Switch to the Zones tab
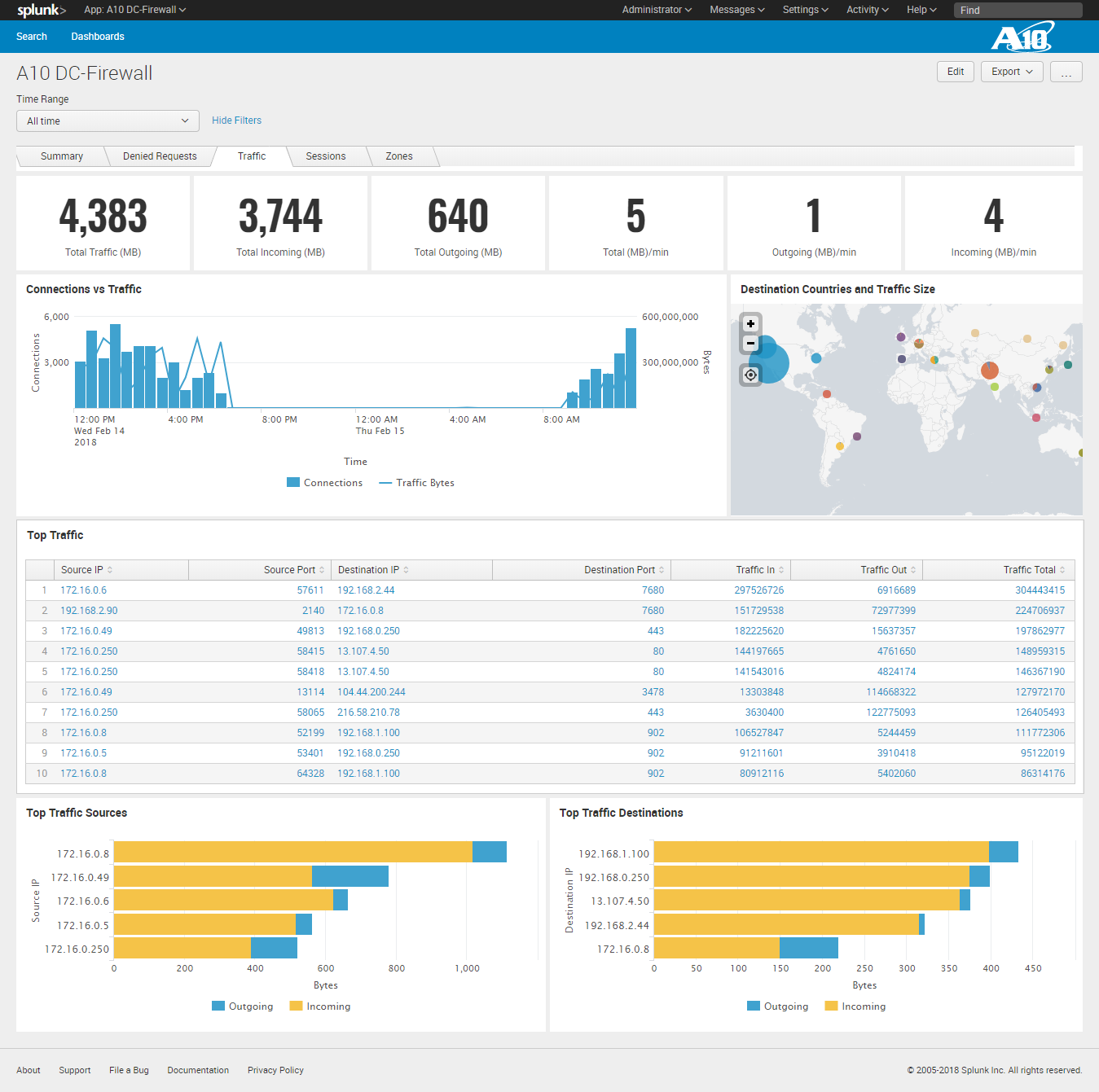Viewport: 1099px width, 1092px height. tap(399, 156)
